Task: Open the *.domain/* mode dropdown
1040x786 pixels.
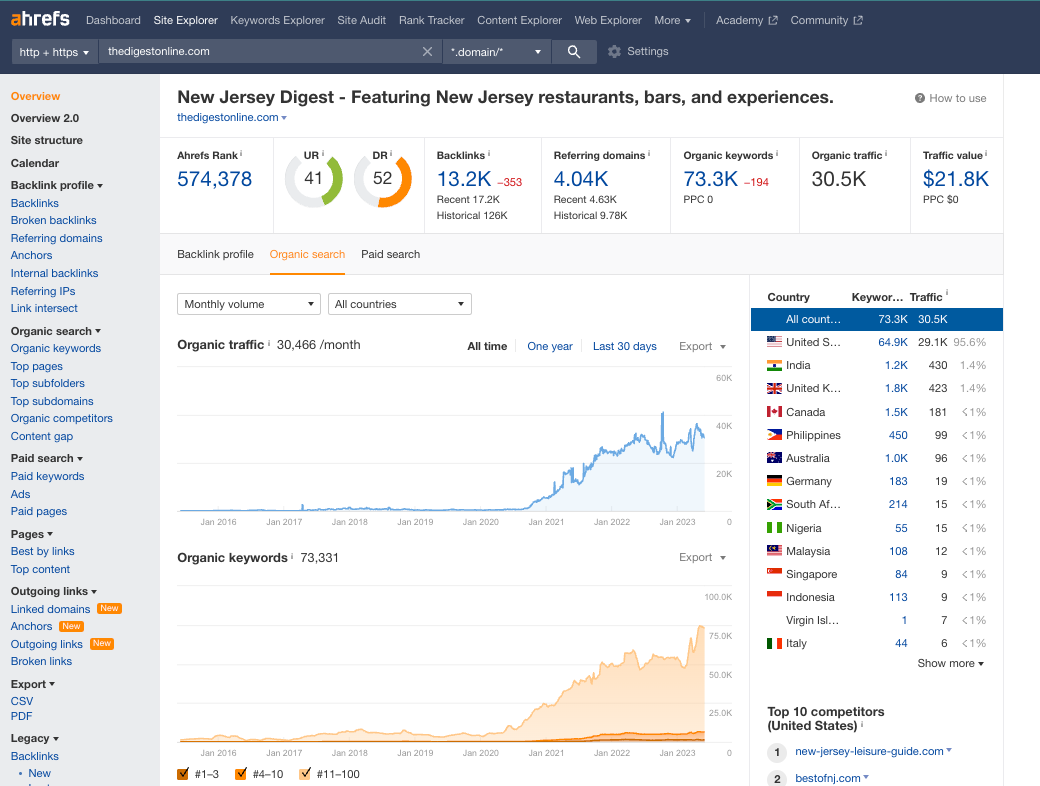Action: click(x=496, y=52)
